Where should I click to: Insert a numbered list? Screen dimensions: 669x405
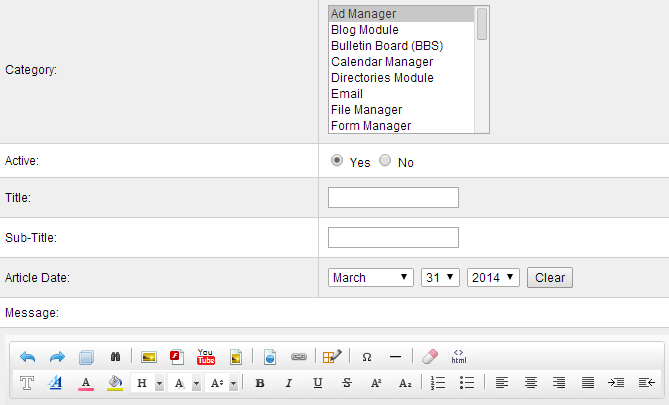(438, 383)
